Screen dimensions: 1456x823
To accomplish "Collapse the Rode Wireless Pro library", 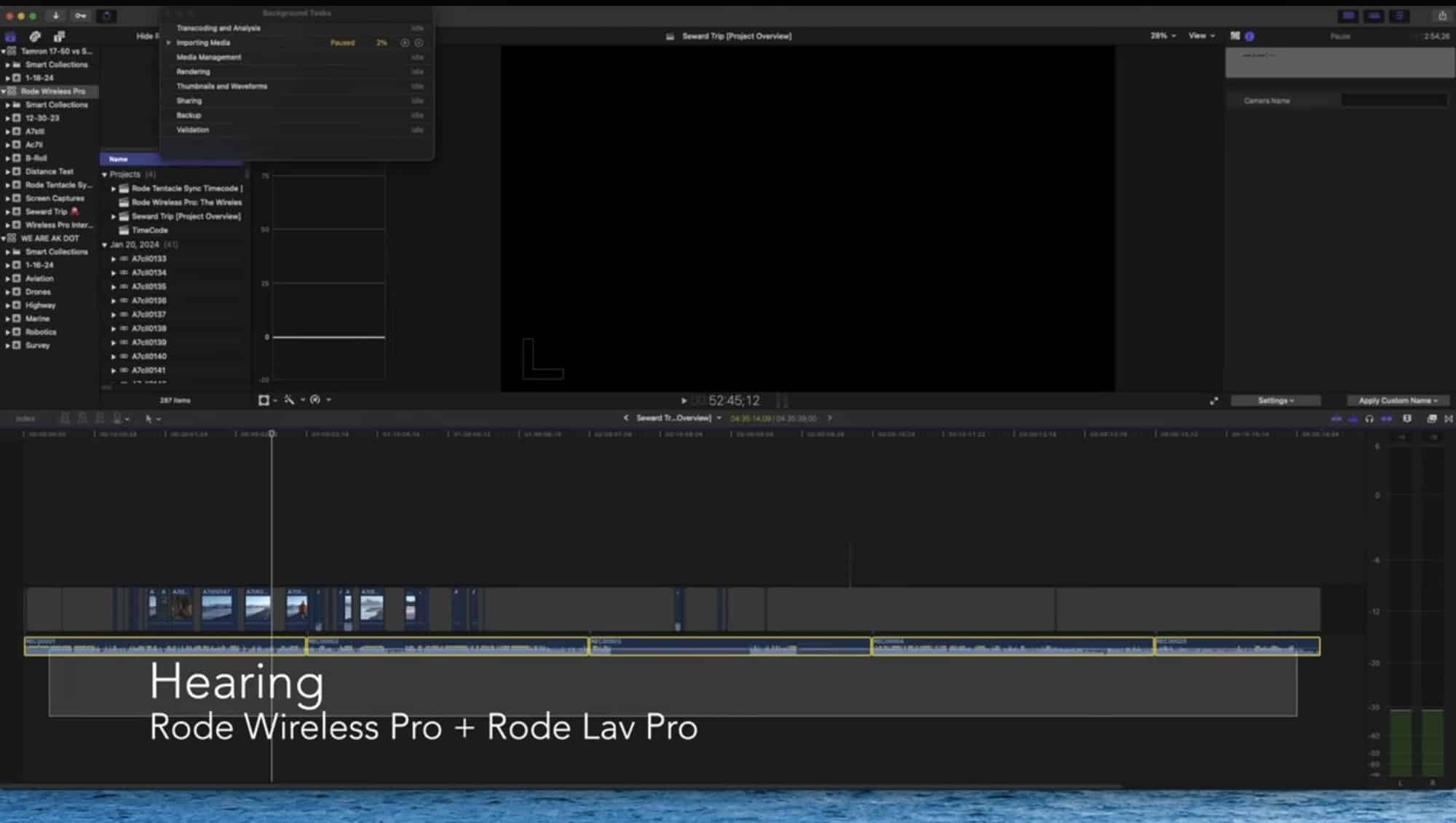I will click(4, 92).
